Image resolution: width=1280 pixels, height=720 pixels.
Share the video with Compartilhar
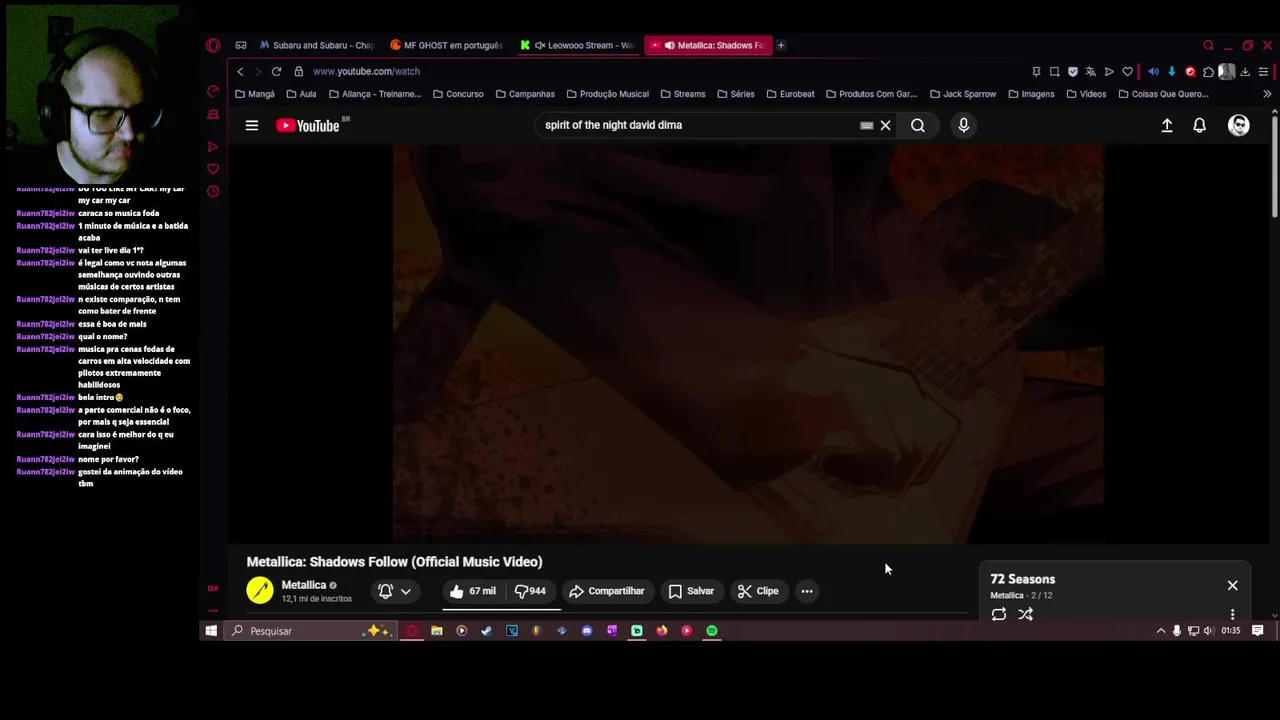tap(607, 591)
